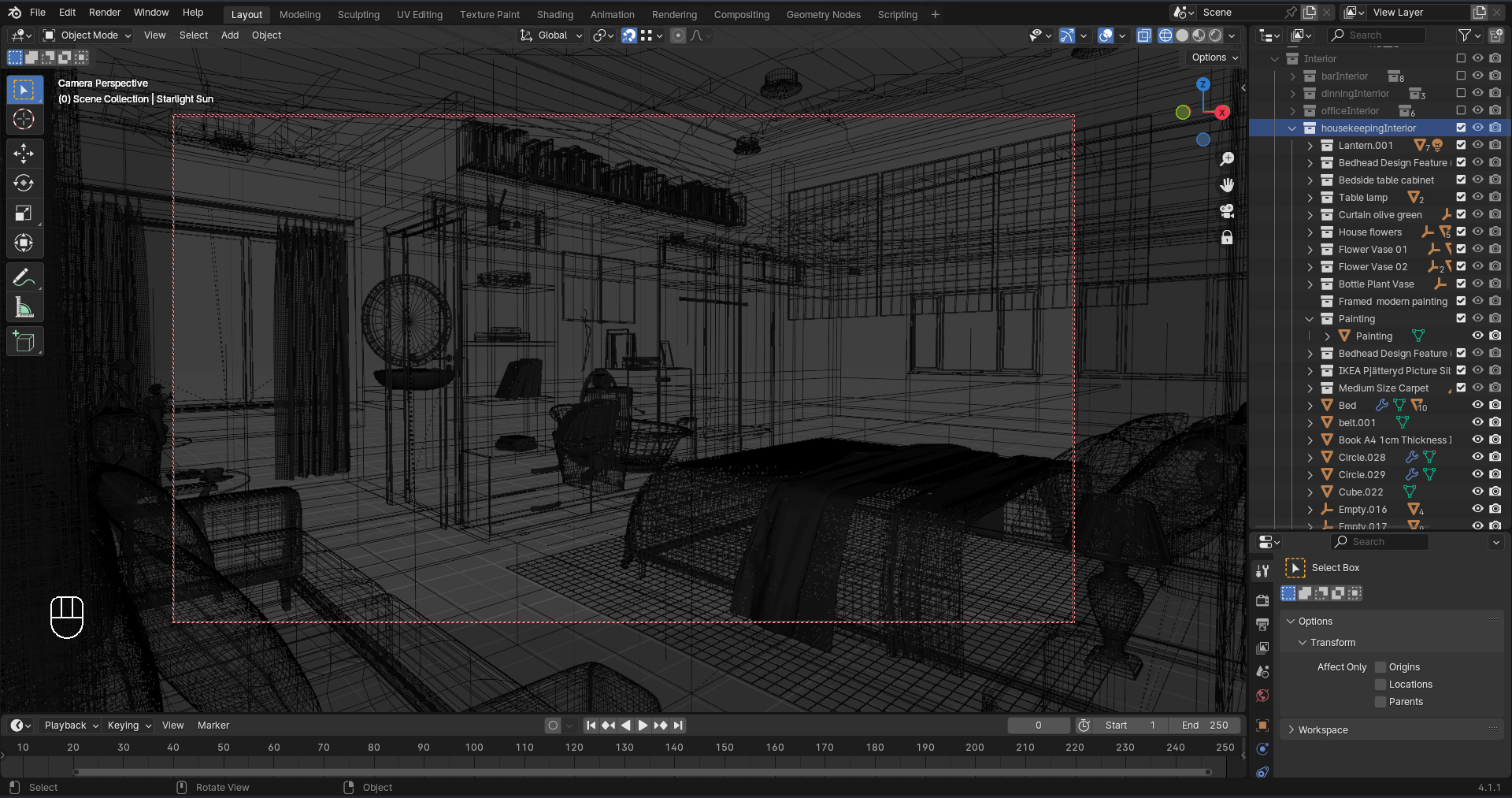
Task: Open the Object Mode dropdown
Action: [x=87, y=35]
